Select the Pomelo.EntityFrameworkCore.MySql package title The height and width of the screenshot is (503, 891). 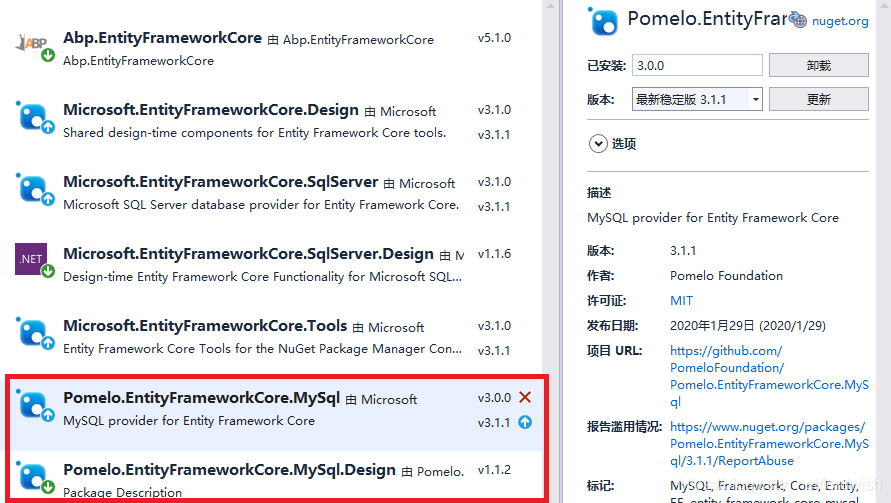tap(202, 398)
